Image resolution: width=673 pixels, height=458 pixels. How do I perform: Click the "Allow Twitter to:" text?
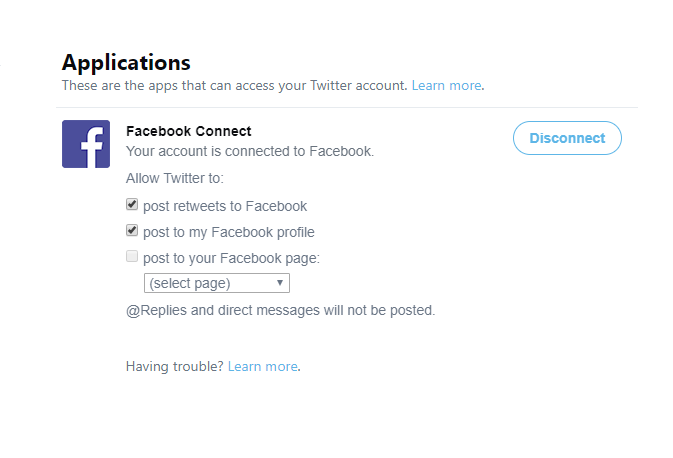tap(175, 178)
